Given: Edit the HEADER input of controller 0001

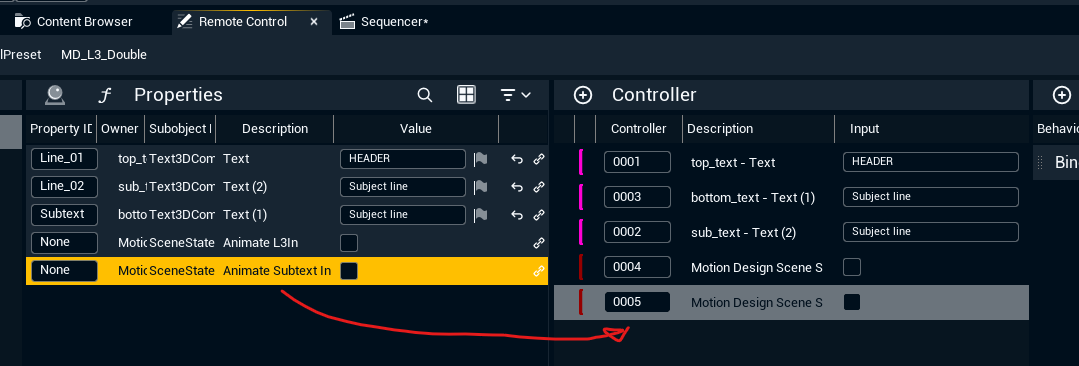Looking at the screenshot, I should point(930,162).
